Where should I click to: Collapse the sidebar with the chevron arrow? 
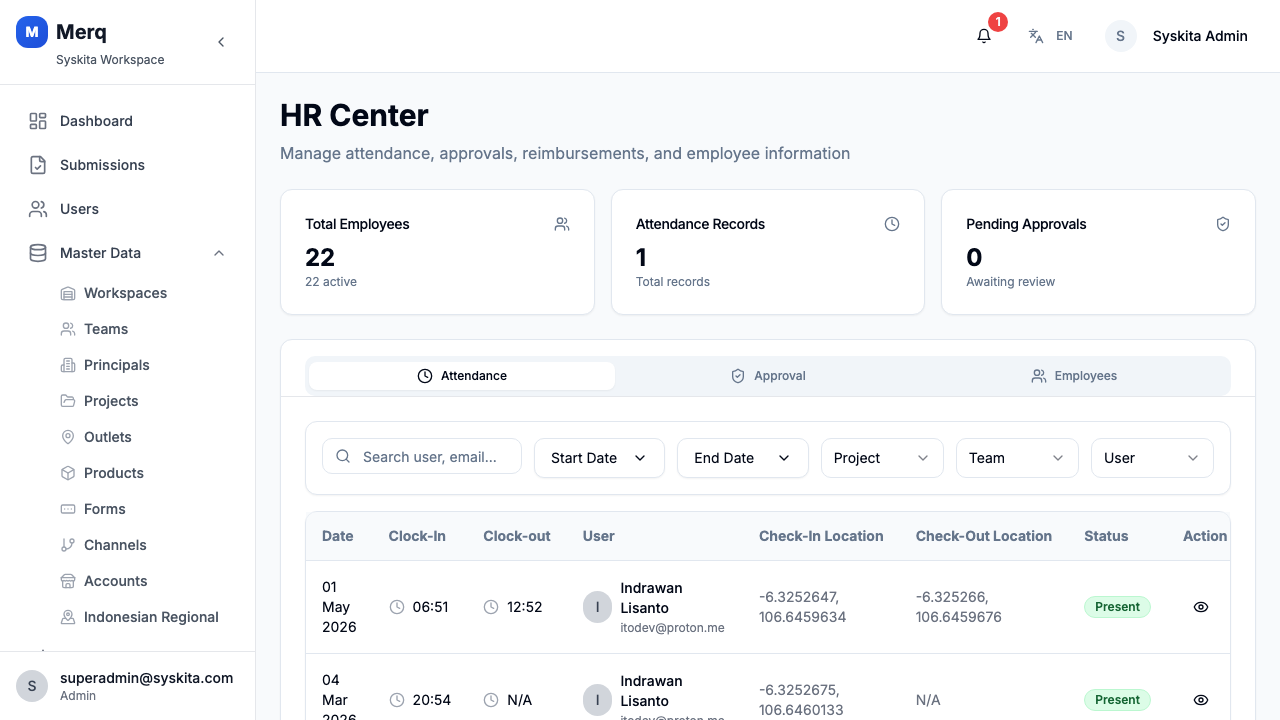221,42
